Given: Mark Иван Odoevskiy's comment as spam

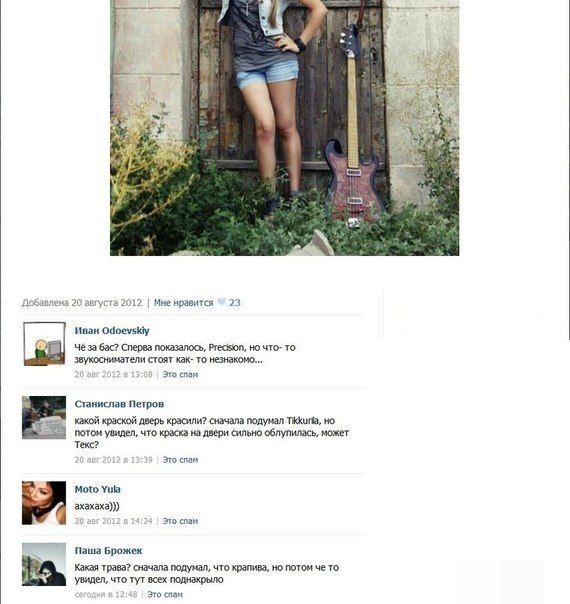Looking at the screenshot, I should 180,374.
